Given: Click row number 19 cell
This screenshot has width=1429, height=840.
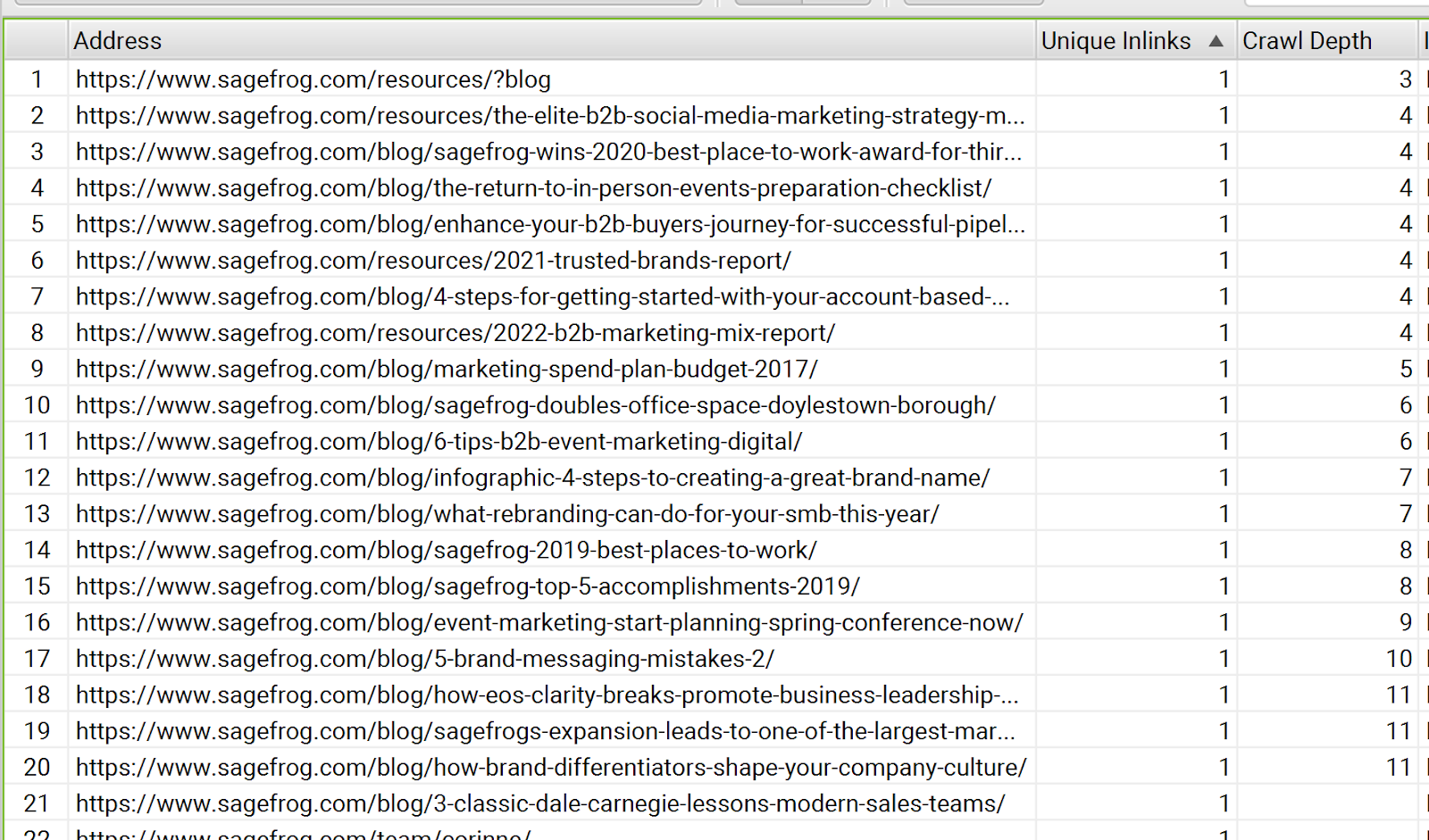Looking at the screenshot, I should click(37, 731).
